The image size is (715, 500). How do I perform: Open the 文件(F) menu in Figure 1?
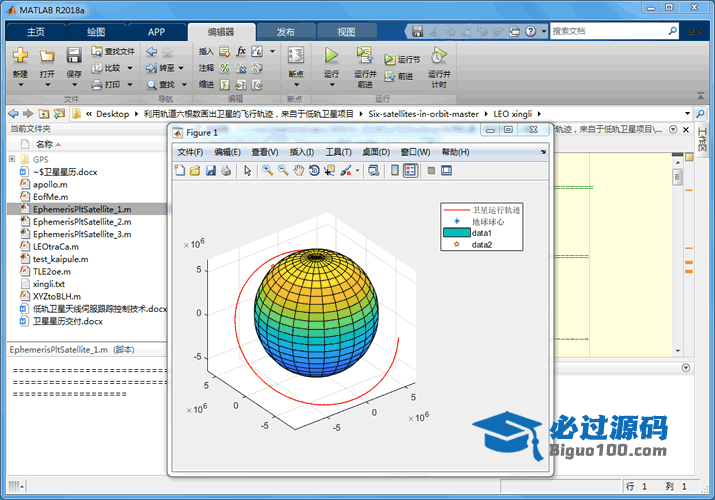190,152
